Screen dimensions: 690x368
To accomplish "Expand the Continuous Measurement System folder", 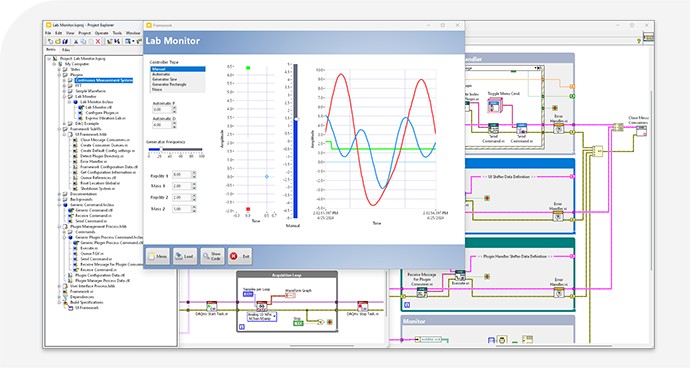I will click(x=65, y=81).
